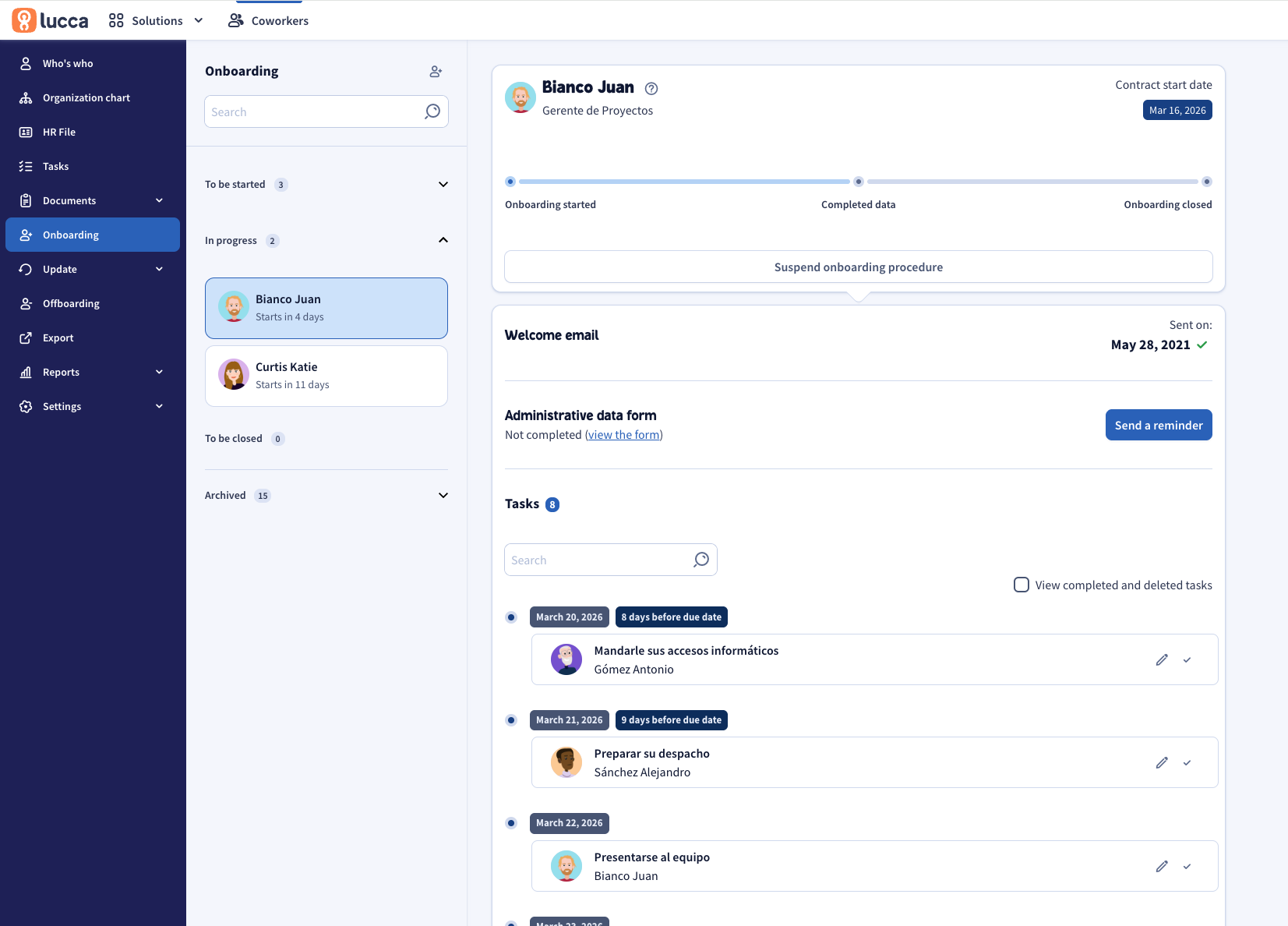Click the Who's who person icon

coord(26,63)
